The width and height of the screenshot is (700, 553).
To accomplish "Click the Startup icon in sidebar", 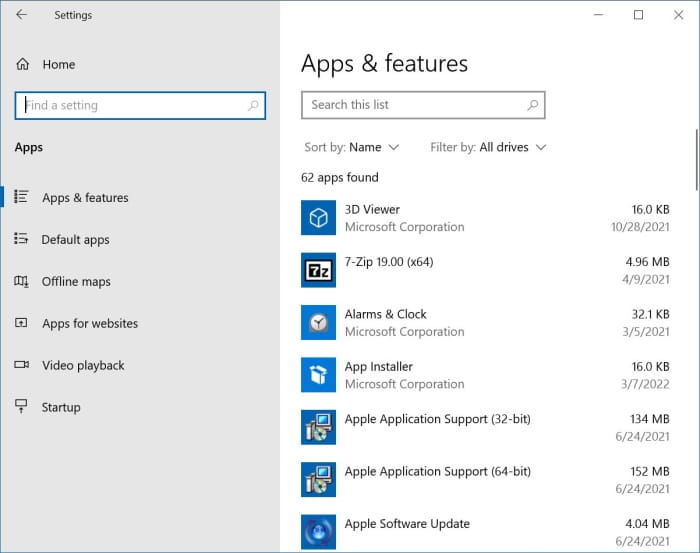I will tap(21, 406).
